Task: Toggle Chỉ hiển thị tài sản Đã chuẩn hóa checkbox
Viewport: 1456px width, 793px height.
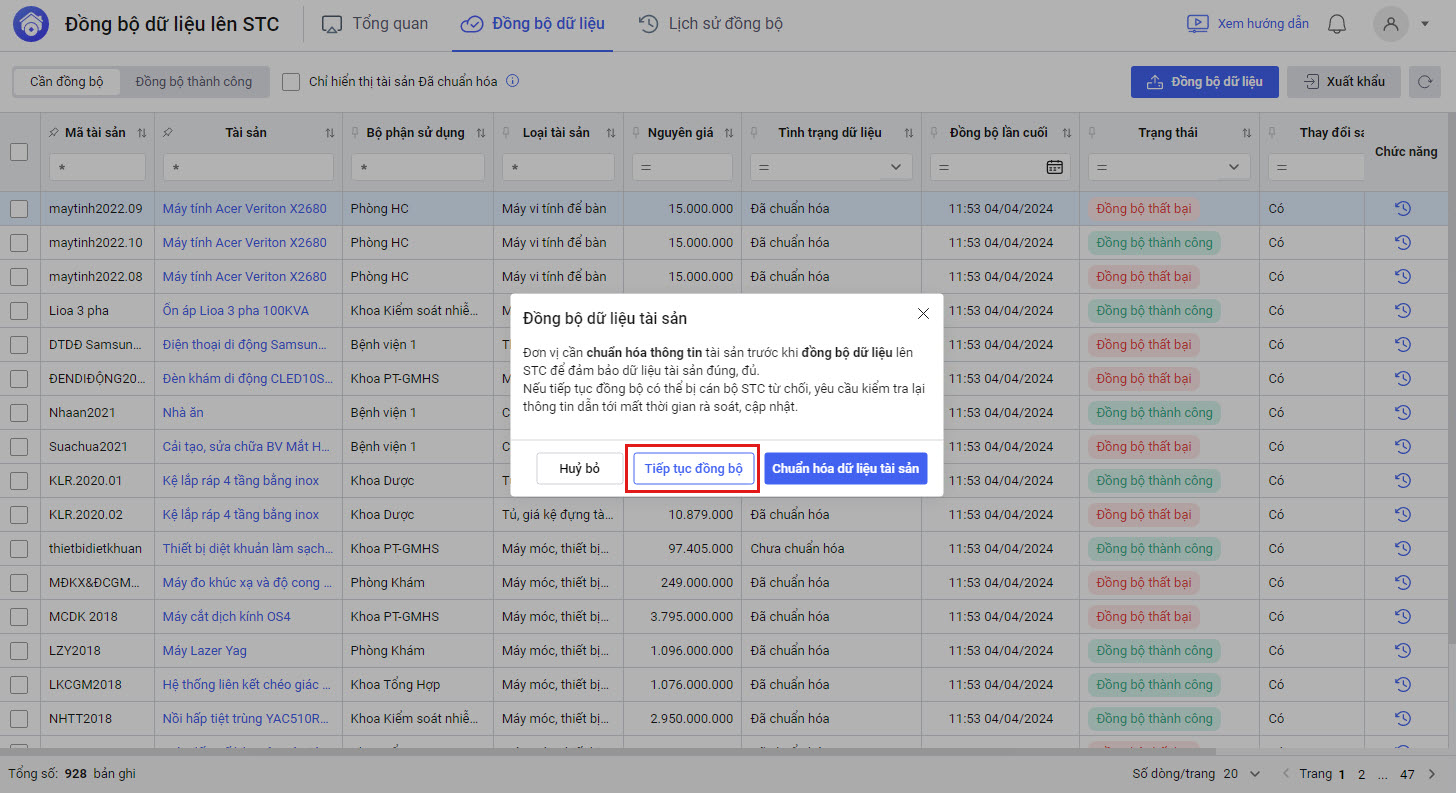Action: point(291,82)
